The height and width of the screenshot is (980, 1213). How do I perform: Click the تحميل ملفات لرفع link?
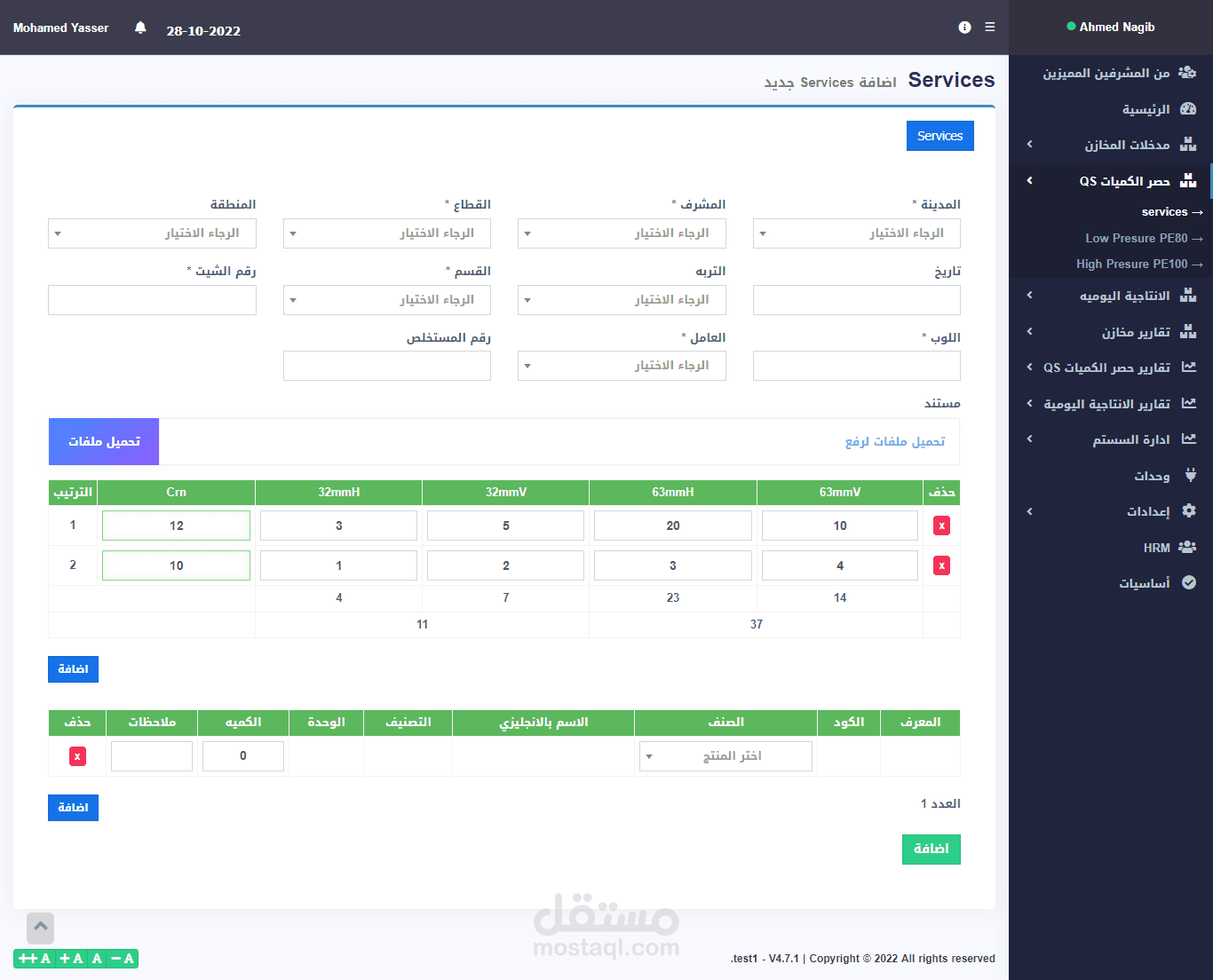click(895, 441)
